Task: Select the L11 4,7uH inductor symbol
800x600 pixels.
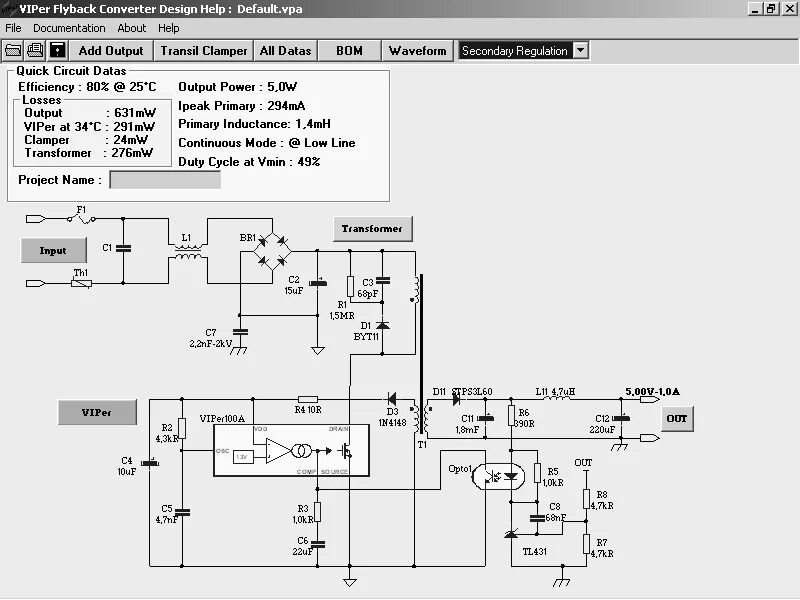Action: pos(556,397)
